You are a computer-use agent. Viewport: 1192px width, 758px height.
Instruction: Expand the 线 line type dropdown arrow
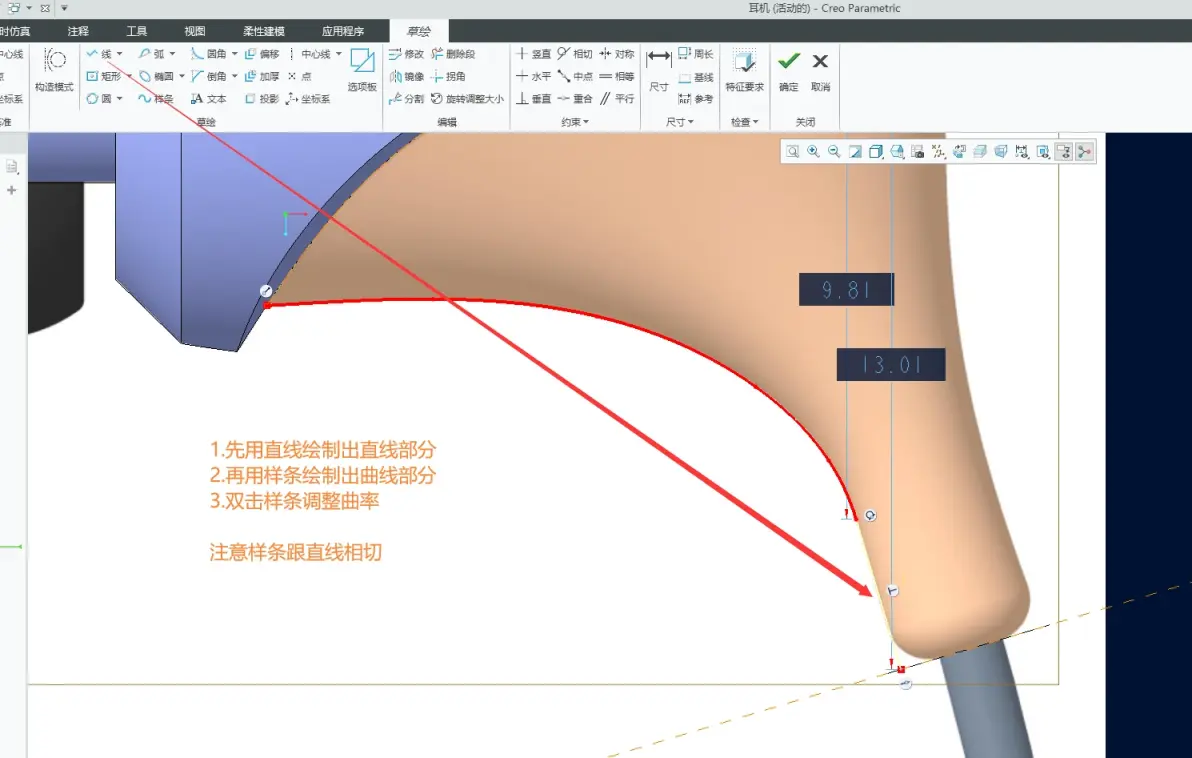tap(120, 54)
